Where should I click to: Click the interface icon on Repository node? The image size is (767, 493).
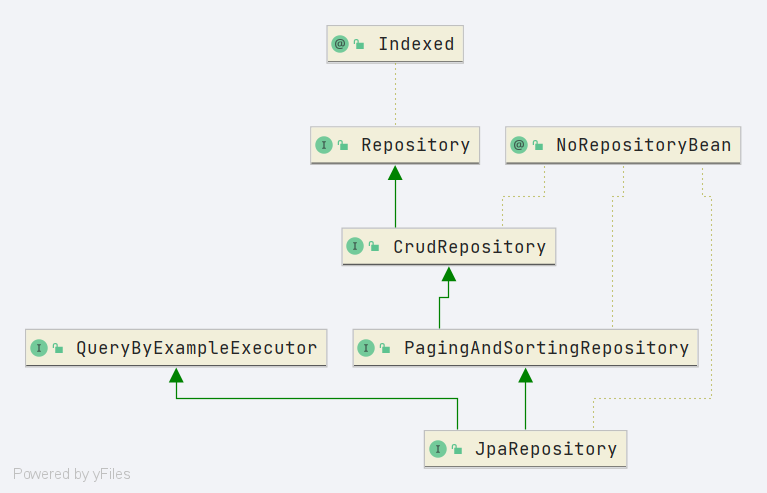(x=323, y=145)
